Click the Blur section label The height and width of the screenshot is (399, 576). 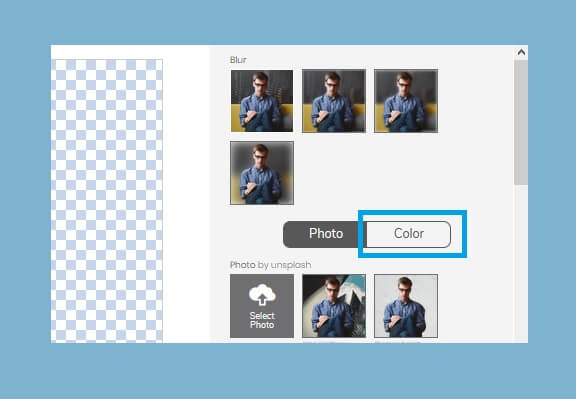(x=238, y=60)
